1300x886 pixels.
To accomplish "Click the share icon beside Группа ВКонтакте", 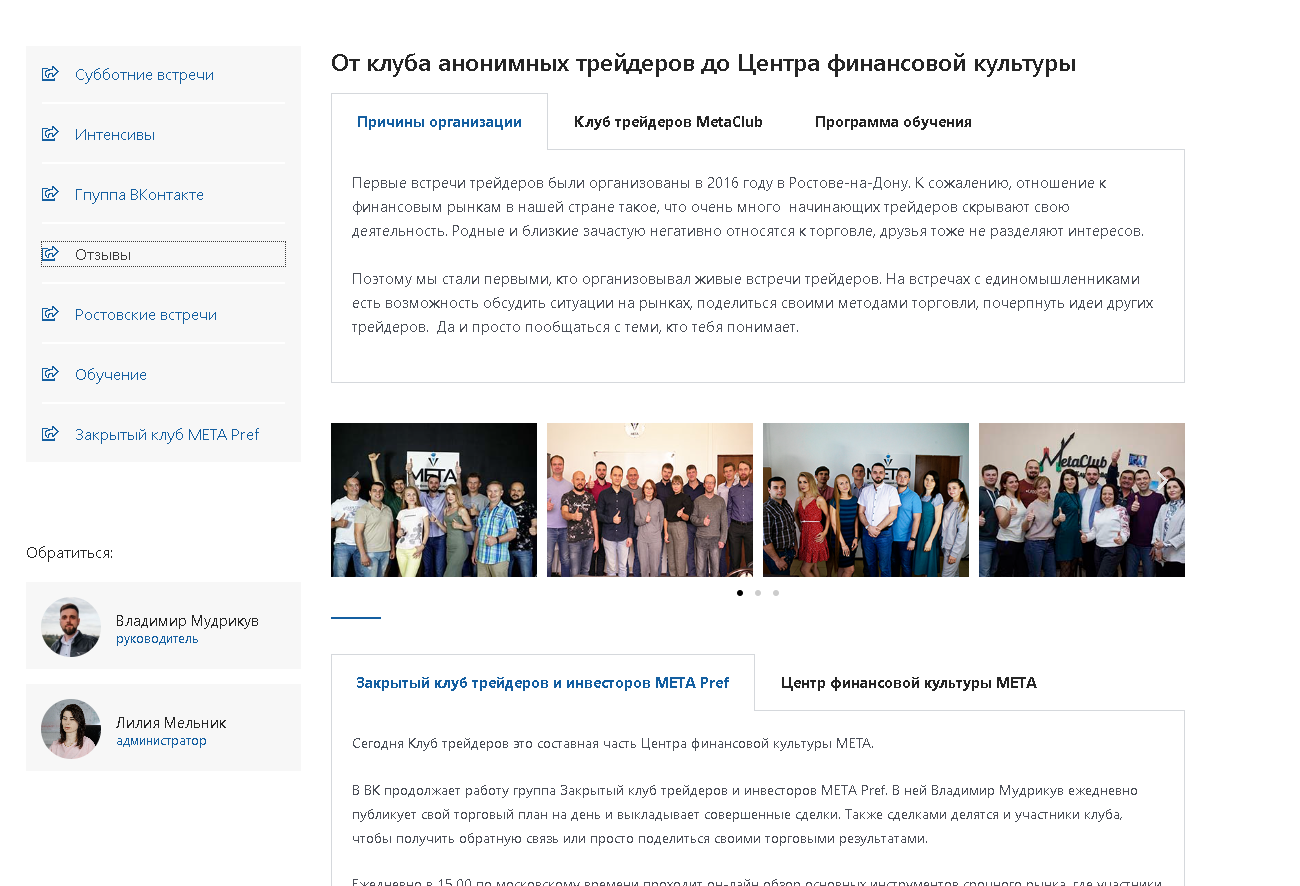I will (x=50, y=194).
